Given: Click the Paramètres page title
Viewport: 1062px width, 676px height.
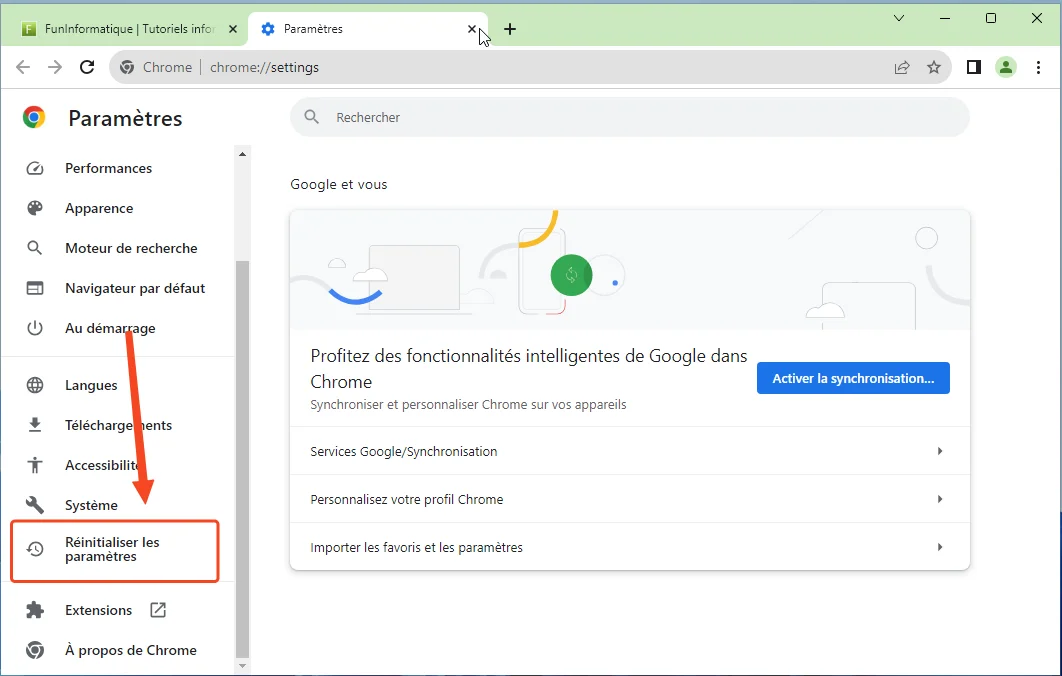Looking at the screenshot, I should (125, 119).
